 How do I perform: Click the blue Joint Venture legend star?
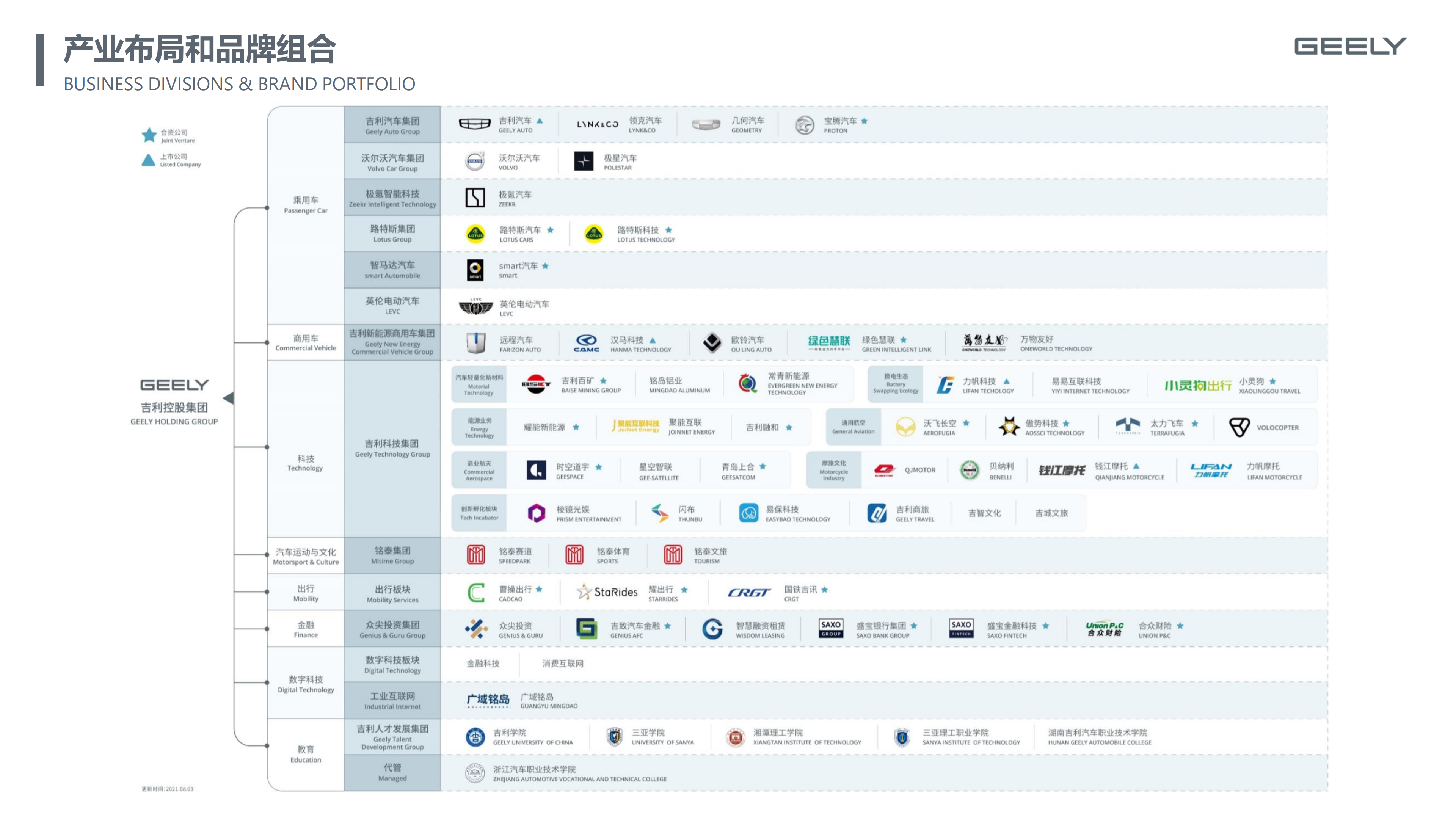[x=149, y=135]
